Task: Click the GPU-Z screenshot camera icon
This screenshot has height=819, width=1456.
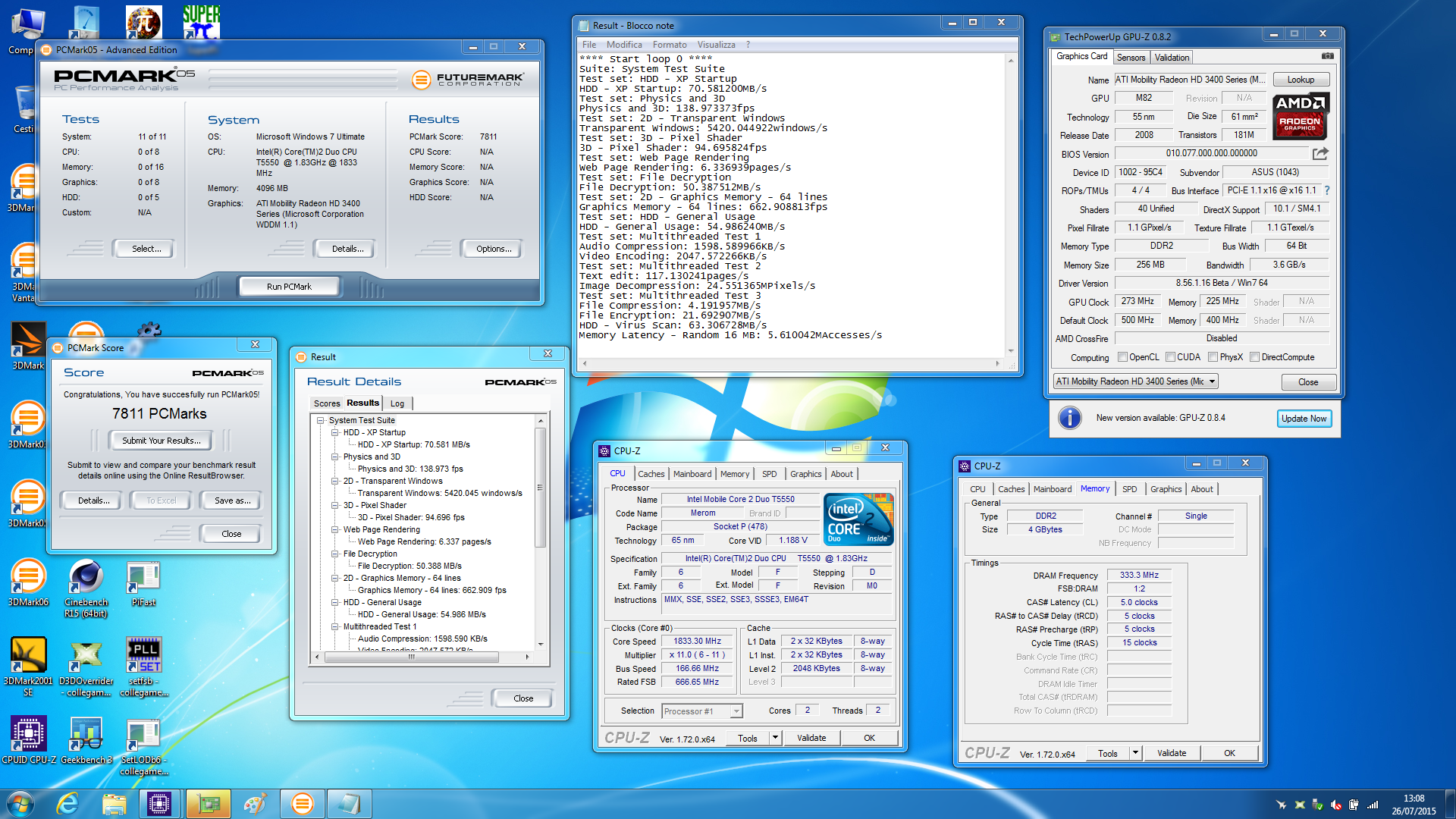Action: click(x=1327, y=56)
